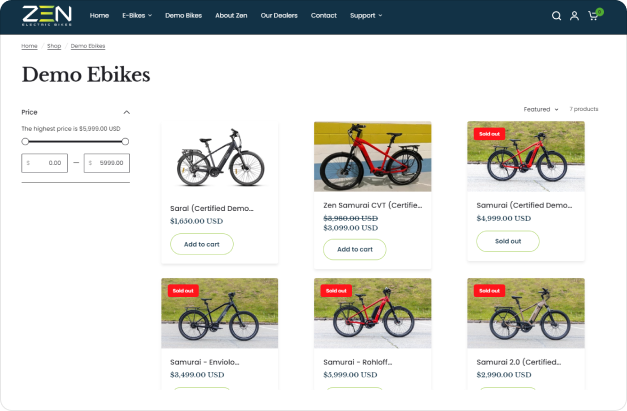Click the Demo Ebikes breadcrumb link
The height and width of the screenshot is (411, 627).
[x=88, y=46]
